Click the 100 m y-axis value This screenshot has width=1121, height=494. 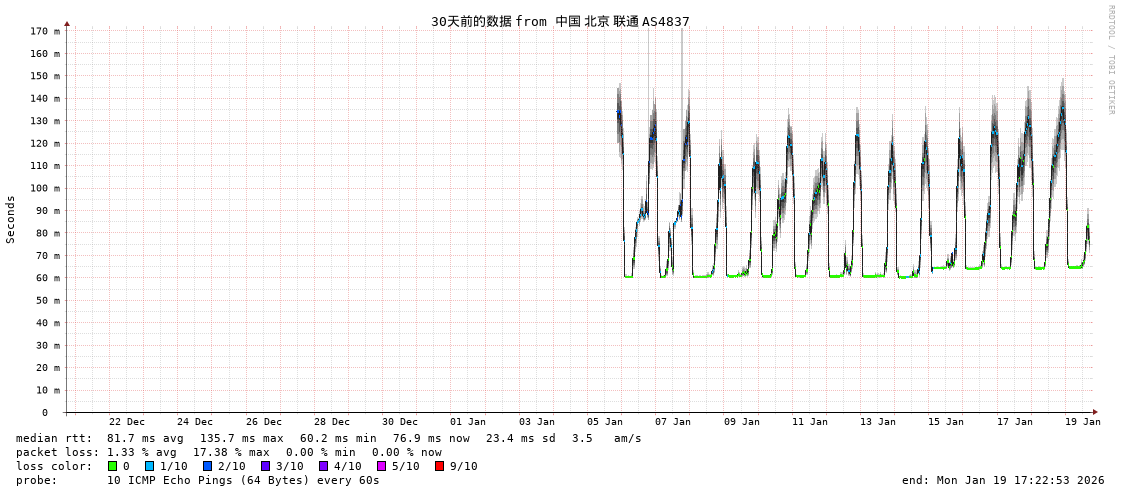click(x=46, y=188)
